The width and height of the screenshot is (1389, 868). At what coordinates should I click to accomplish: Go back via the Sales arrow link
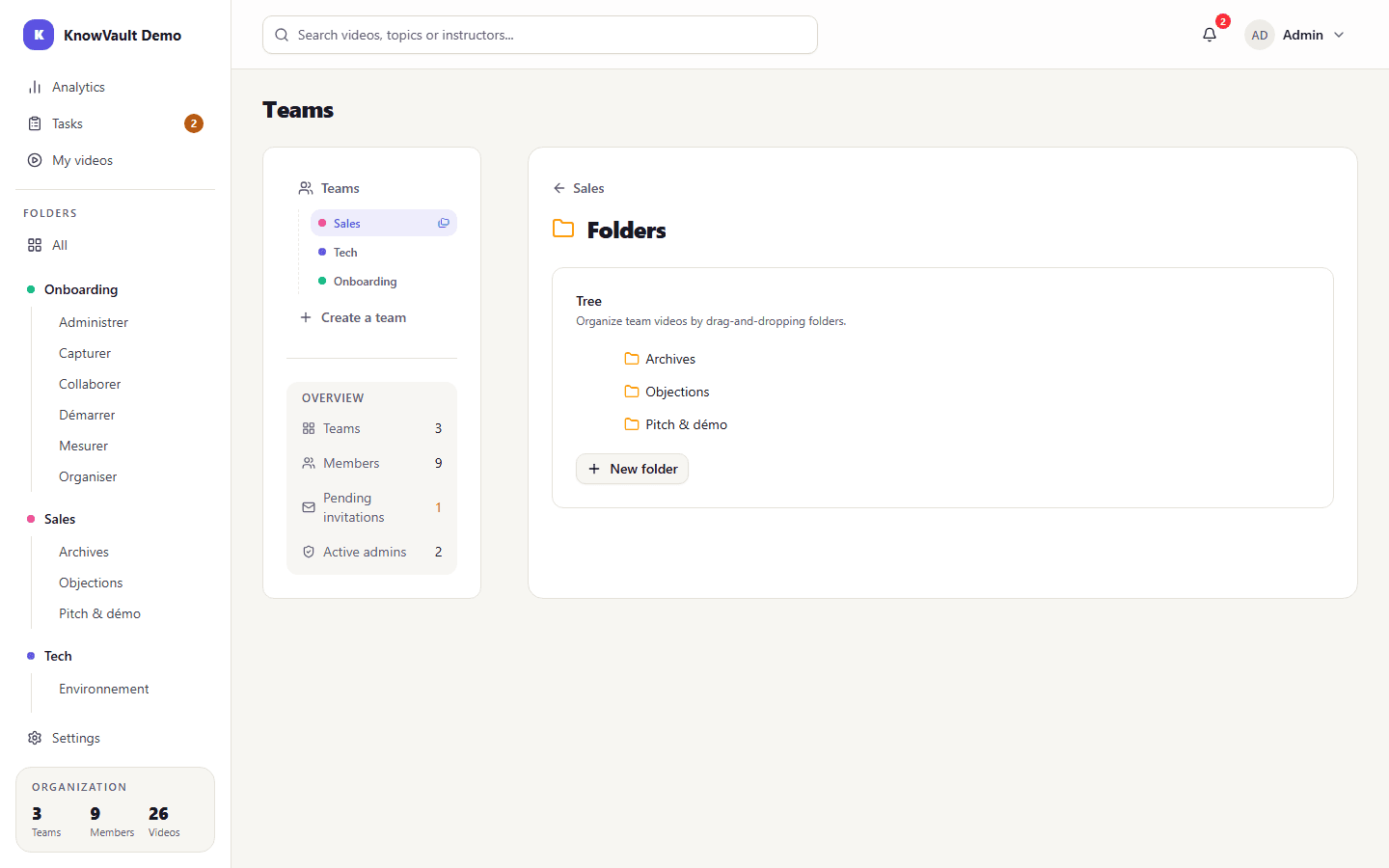579,188
